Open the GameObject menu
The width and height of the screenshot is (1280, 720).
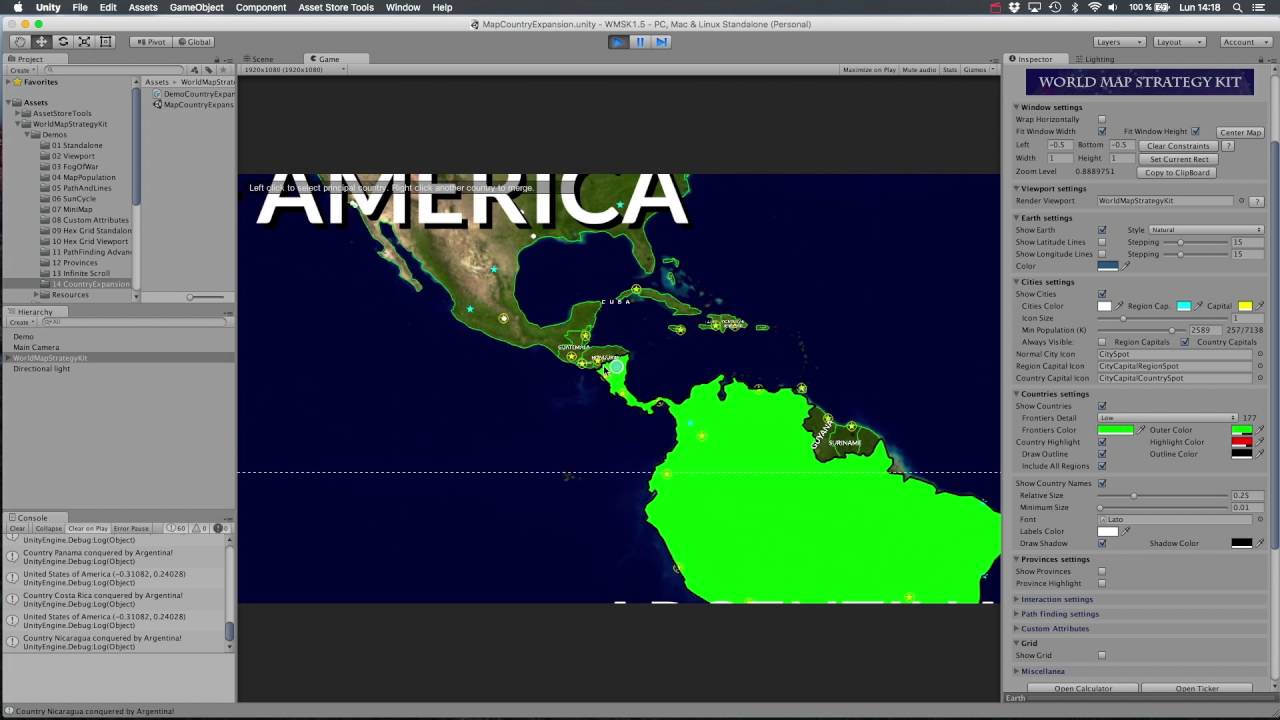click(x=196, y=7)
